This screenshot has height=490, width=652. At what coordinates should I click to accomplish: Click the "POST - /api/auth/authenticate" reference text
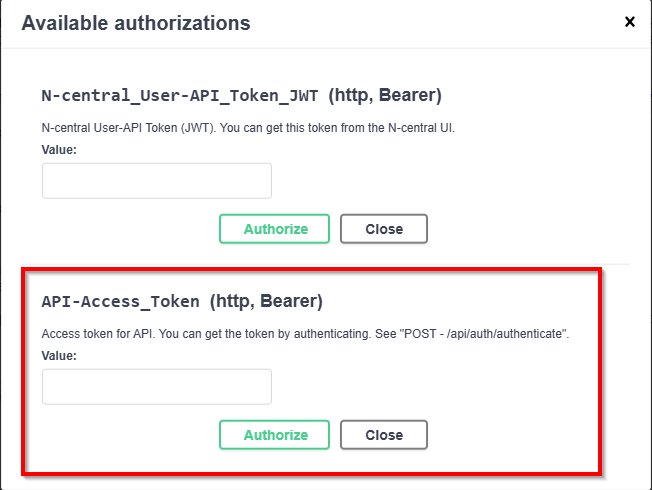tap(485, 334)
